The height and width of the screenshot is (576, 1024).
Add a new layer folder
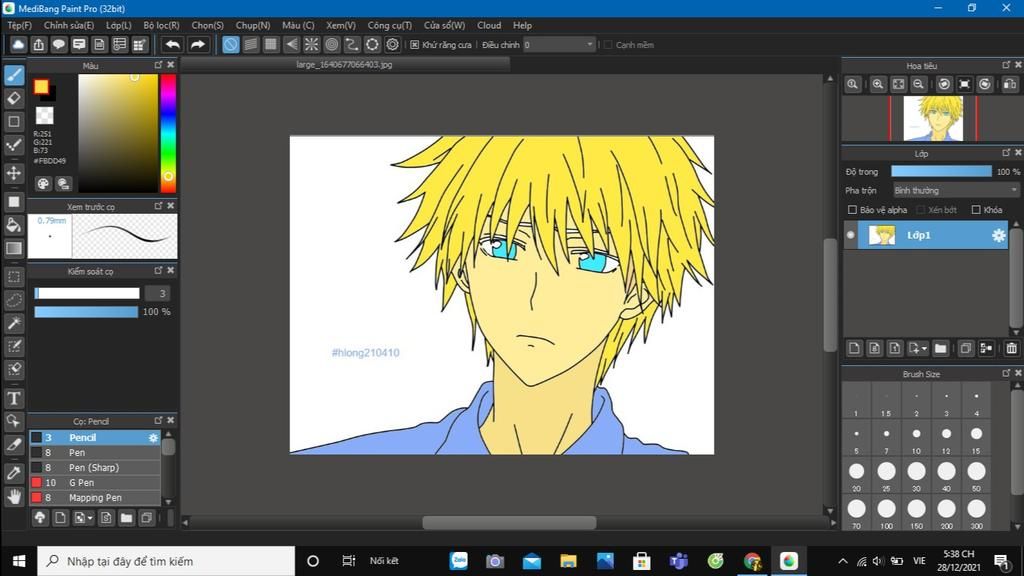(x=940, y=348)
